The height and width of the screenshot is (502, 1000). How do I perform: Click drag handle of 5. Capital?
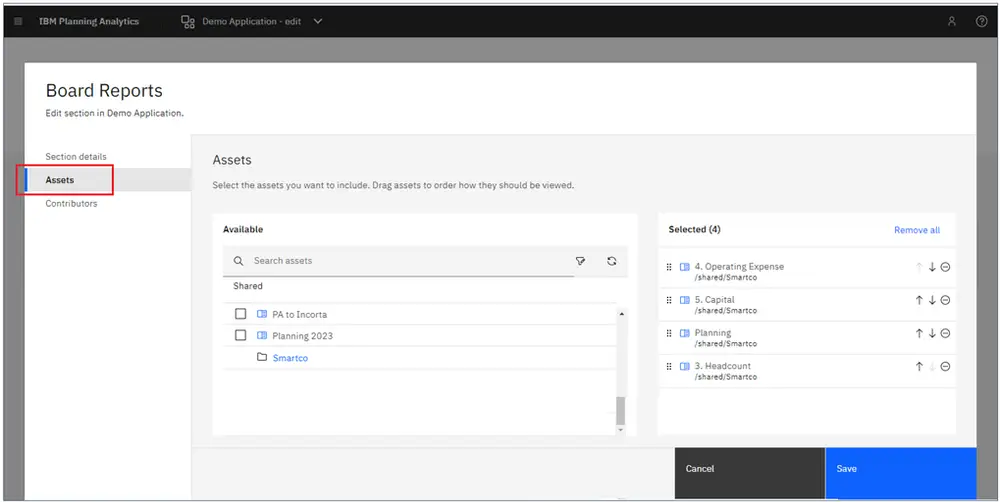point(668,300)
